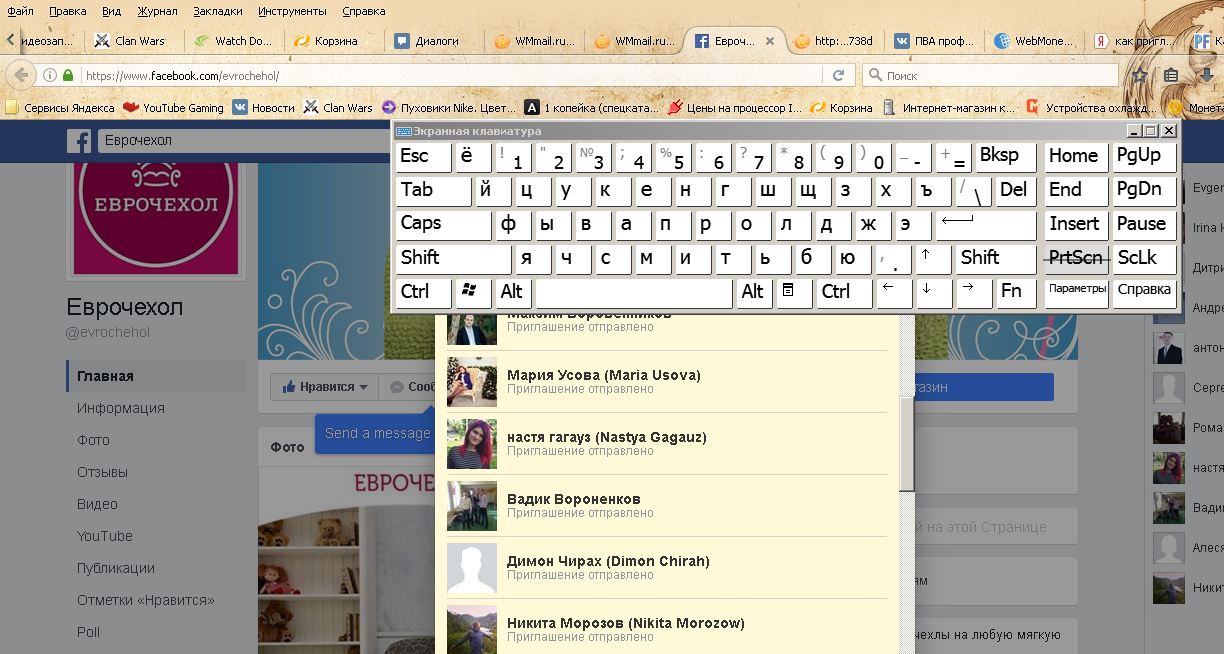Toggle the left Shift key on keyboard
Viewport: 1224px width, 654px height.
point(454,258)
